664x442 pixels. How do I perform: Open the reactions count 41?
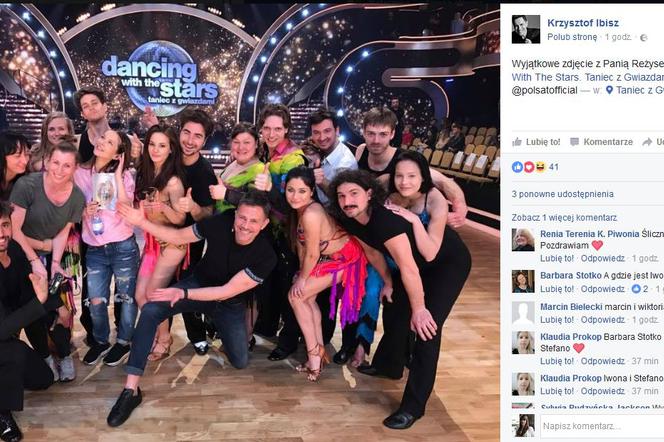pyautogui.click(x=553, y=167)
